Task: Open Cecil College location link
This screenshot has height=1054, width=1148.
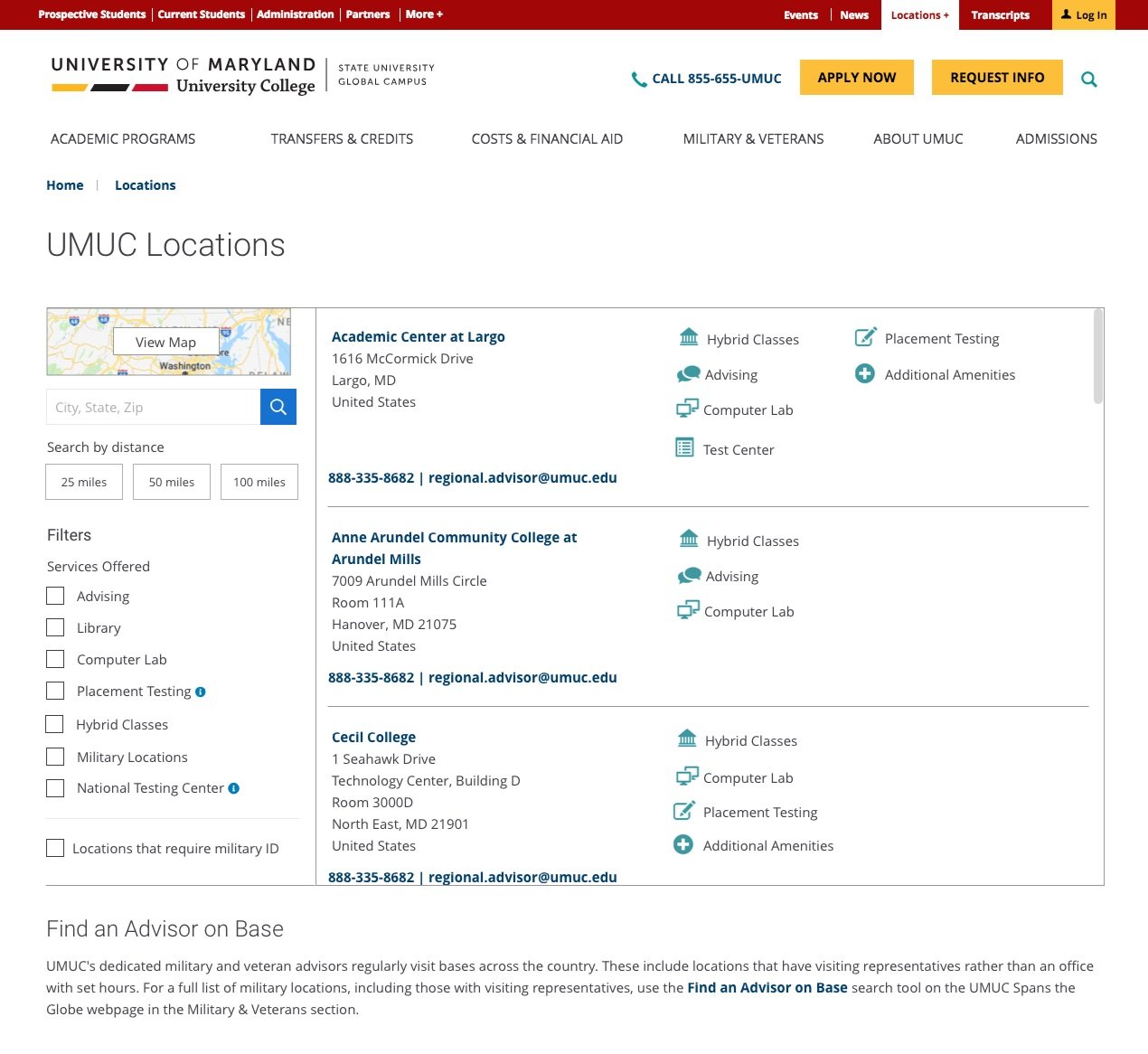Action: click(x=373, y=737)
